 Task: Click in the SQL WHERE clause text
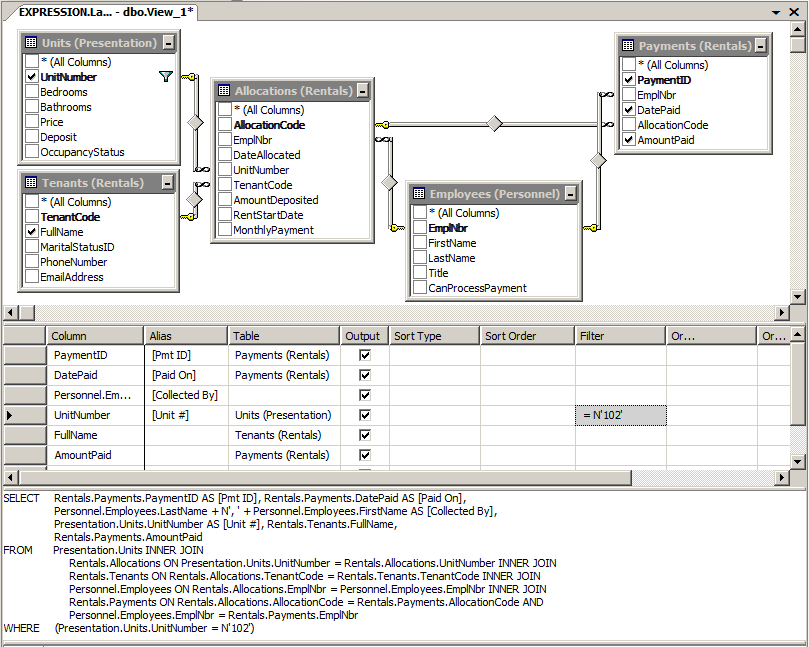click(x=154, y=628)
